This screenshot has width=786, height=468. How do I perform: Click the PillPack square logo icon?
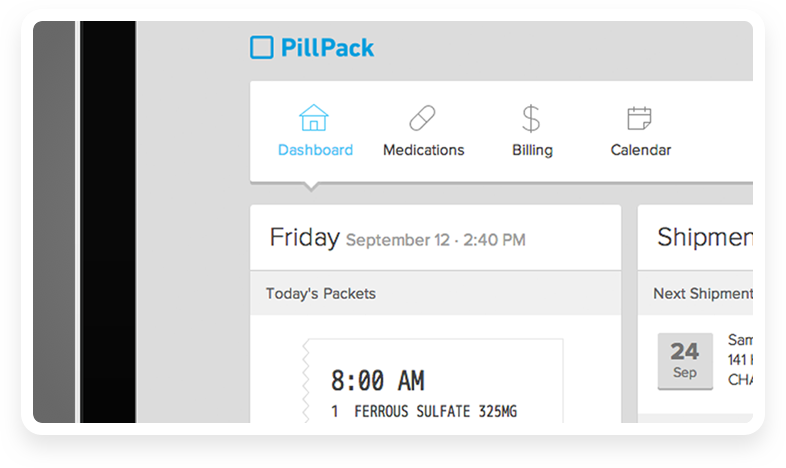(262, 48)
